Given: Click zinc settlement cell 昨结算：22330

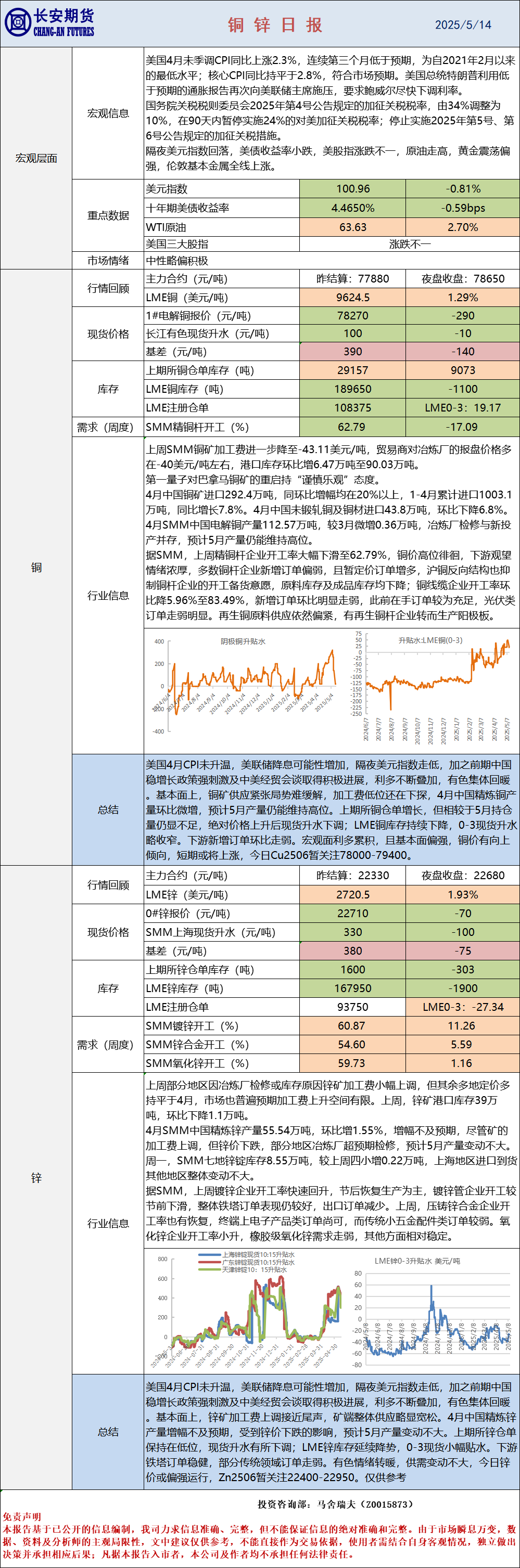Looking at the screenshot, I should (x=352, y=876).
